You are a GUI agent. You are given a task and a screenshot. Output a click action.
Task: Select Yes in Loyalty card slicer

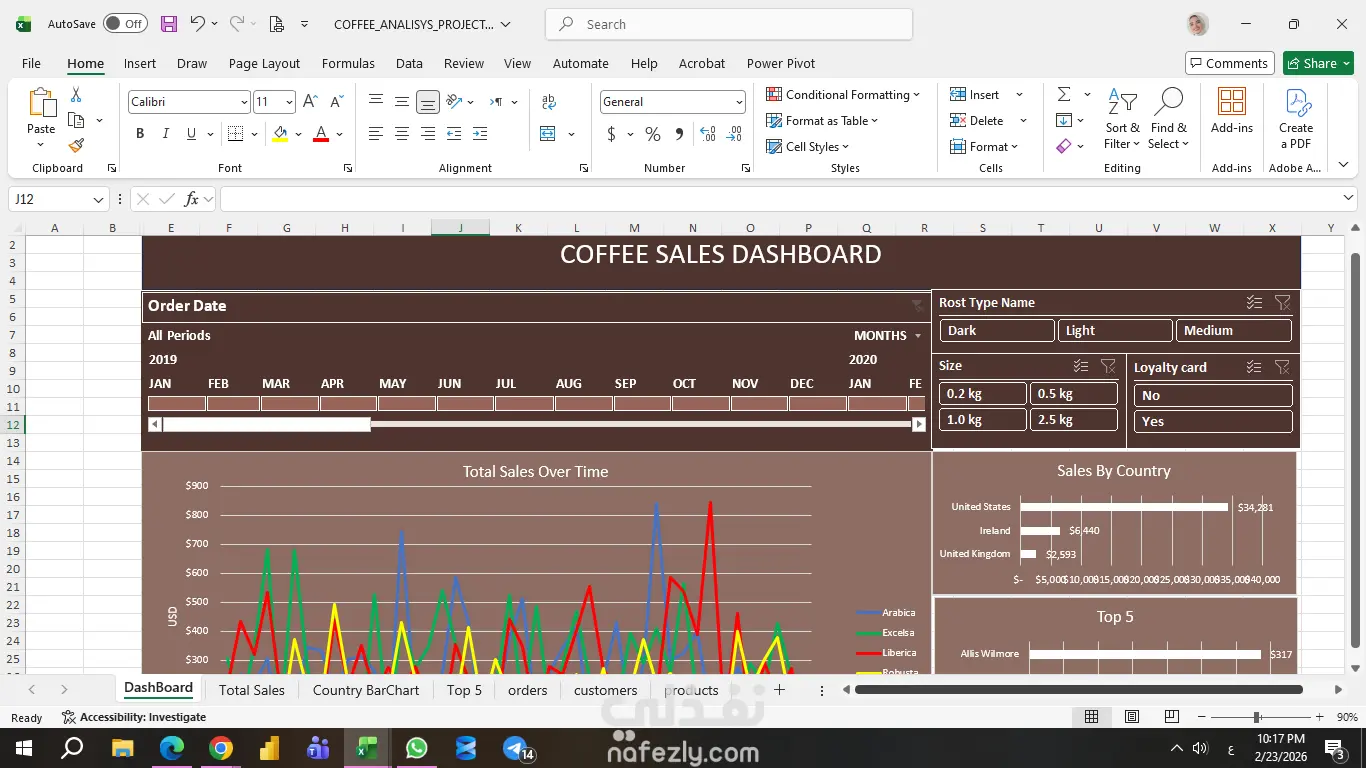(x=1213, y=421)
